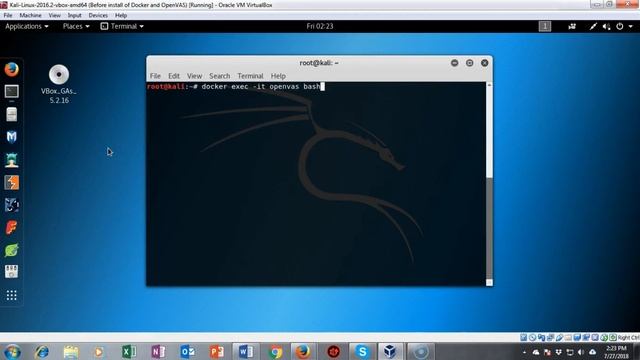
Task: Open Firefox from Windows taskbar
Action: click(303, 352)
